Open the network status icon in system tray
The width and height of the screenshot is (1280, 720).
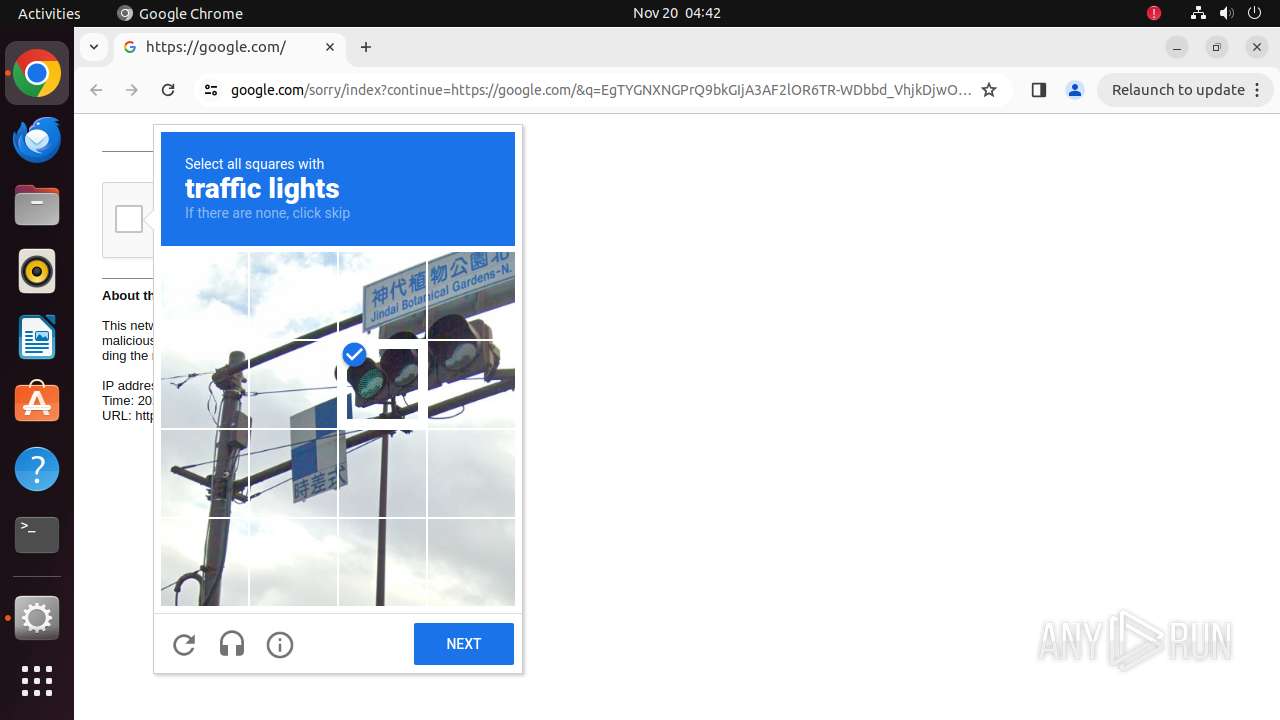click(x=1198, y=13)
